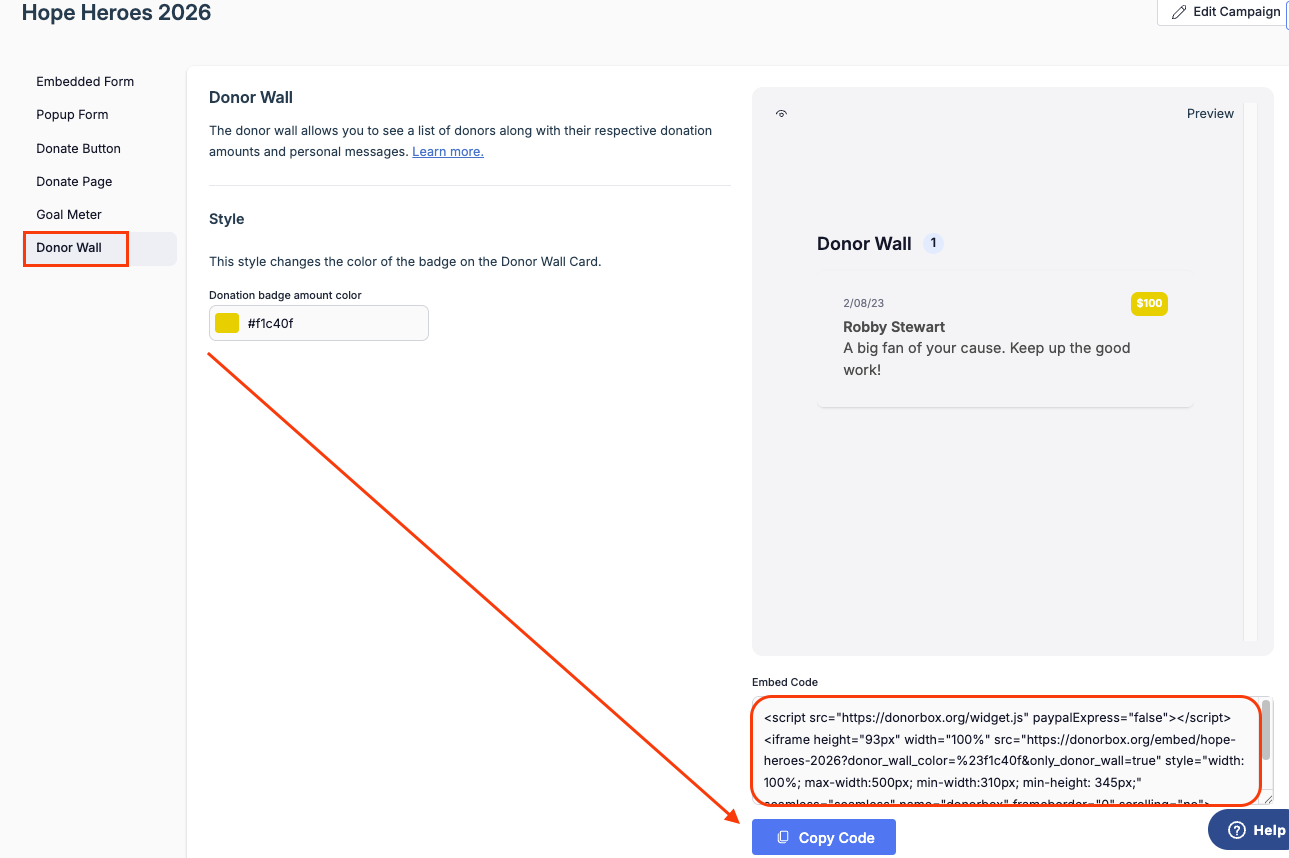Click the #f1c40f hex color field

[319, 323]
